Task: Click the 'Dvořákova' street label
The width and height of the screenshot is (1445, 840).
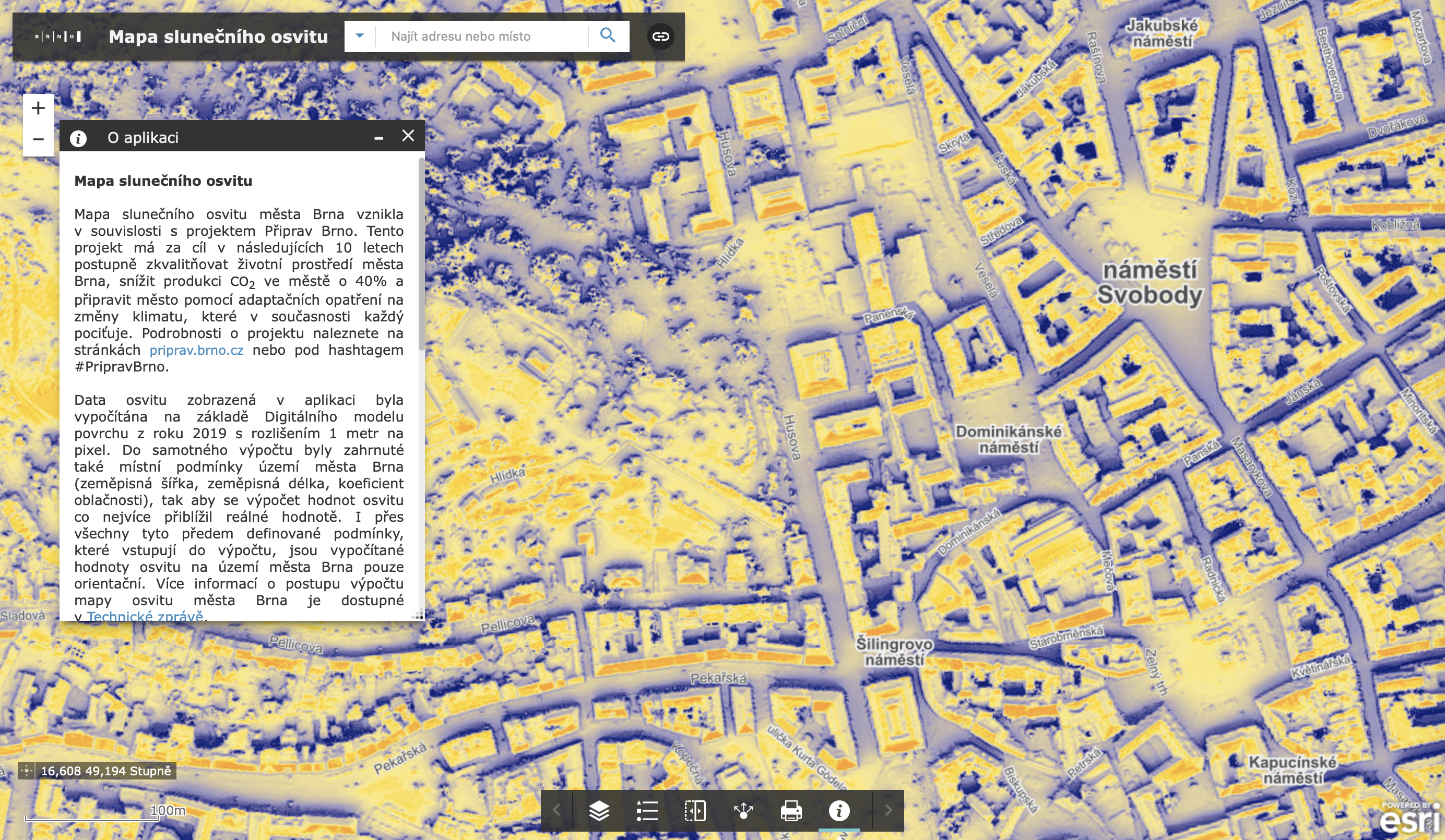Action: pos(1397,127)
